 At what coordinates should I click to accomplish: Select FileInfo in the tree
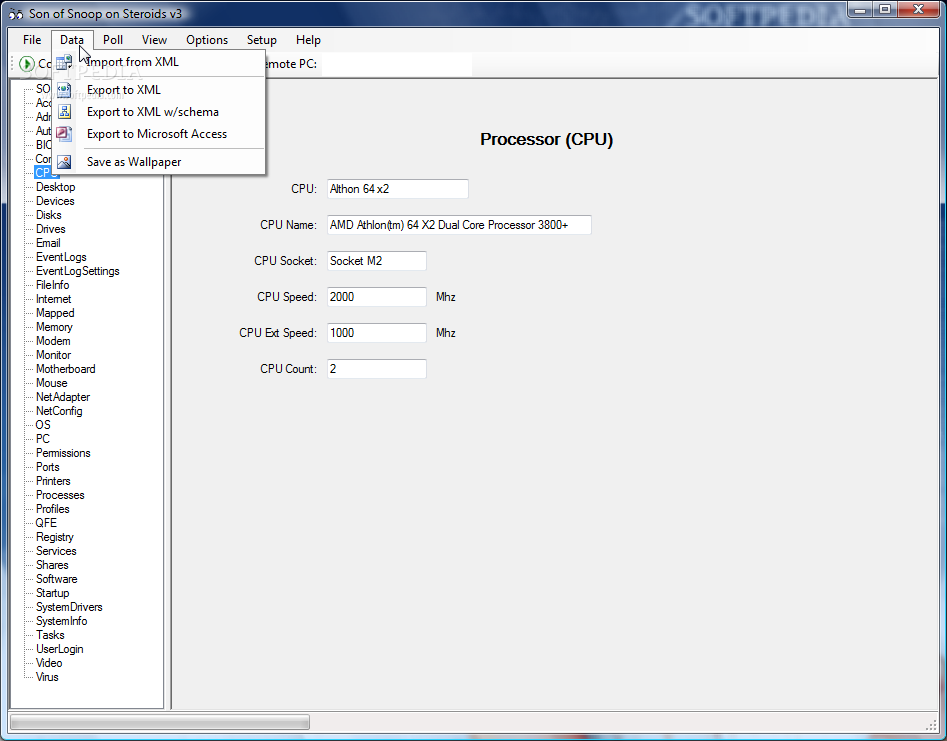53,284
